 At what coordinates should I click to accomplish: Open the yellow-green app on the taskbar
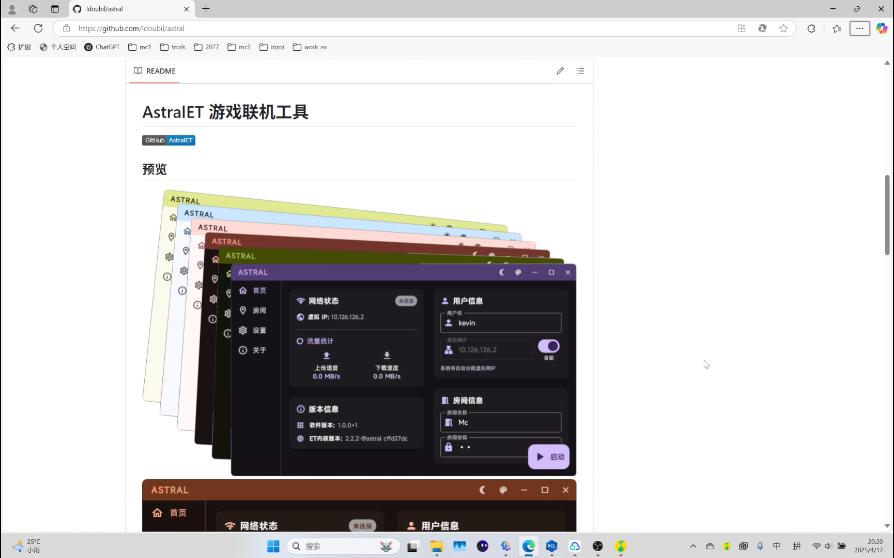click(621, 546)
